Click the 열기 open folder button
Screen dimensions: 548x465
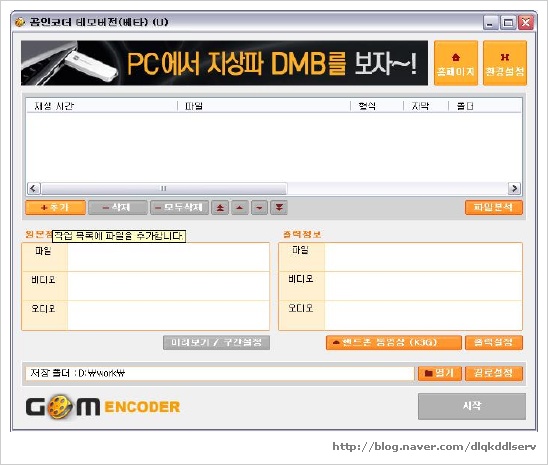[x=440, y=373]
